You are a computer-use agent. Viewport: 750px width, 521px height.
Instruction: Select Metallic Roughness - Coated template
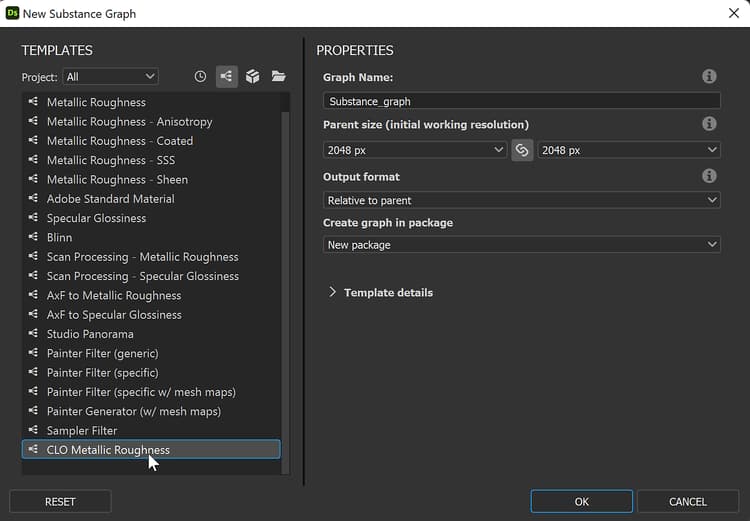click(x=151, y=141)
